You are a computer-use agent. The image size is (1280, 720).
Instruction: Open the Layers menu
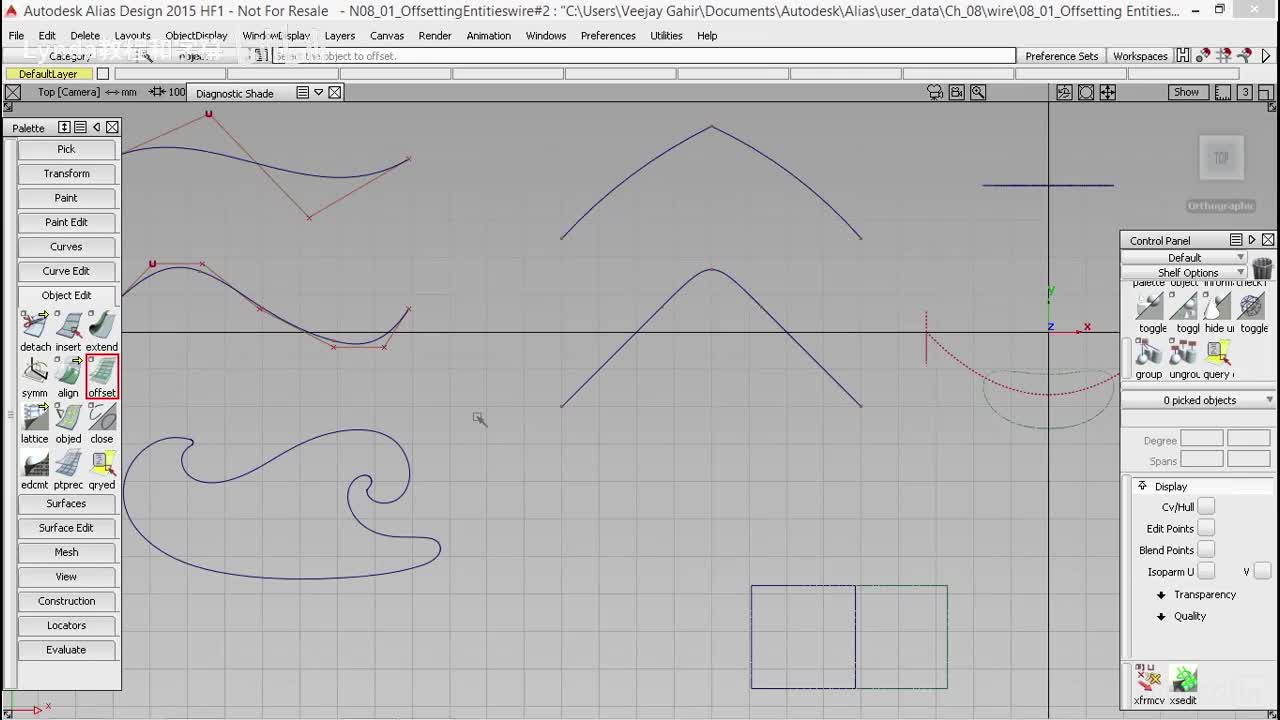[339, 35]
